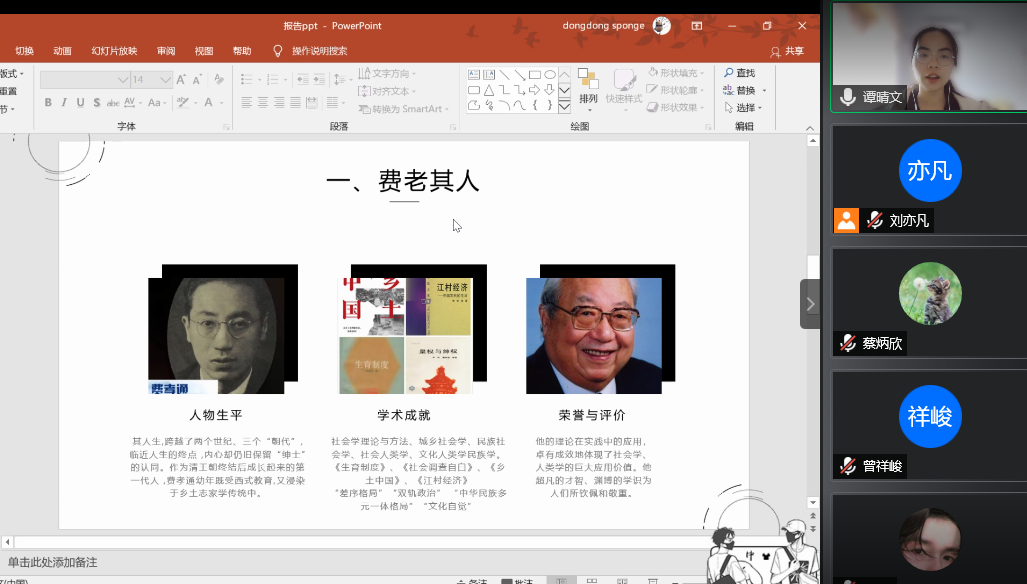Viewport: 1027px width, 584px height.
Task: Open the 帮助 help tab
Action: coord(242,51)
